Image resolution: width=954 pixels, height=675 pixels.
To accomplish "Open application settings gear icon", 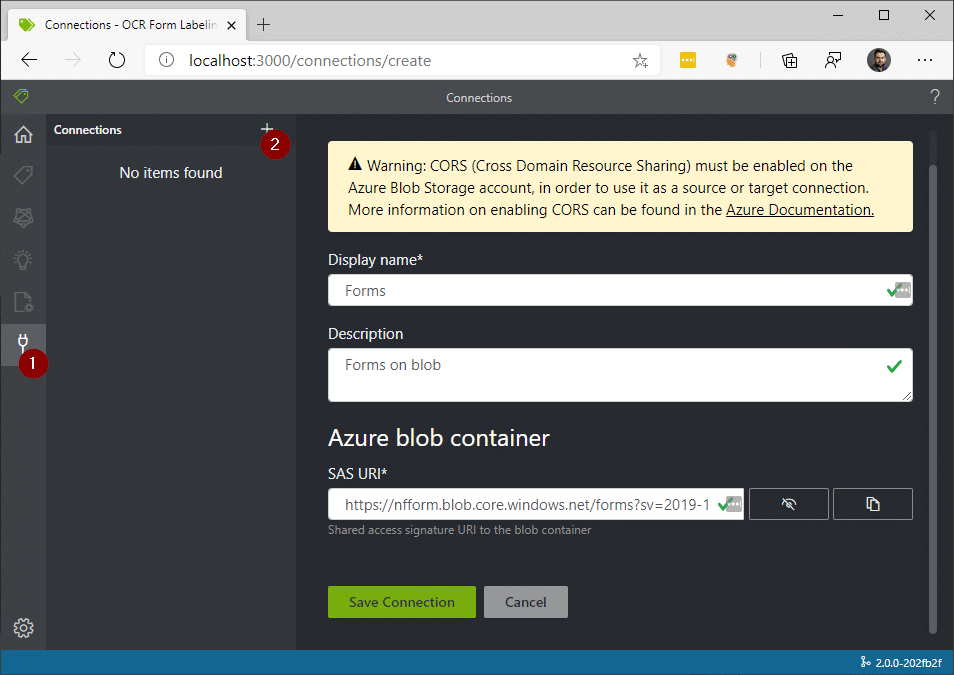I will point(23,628).
